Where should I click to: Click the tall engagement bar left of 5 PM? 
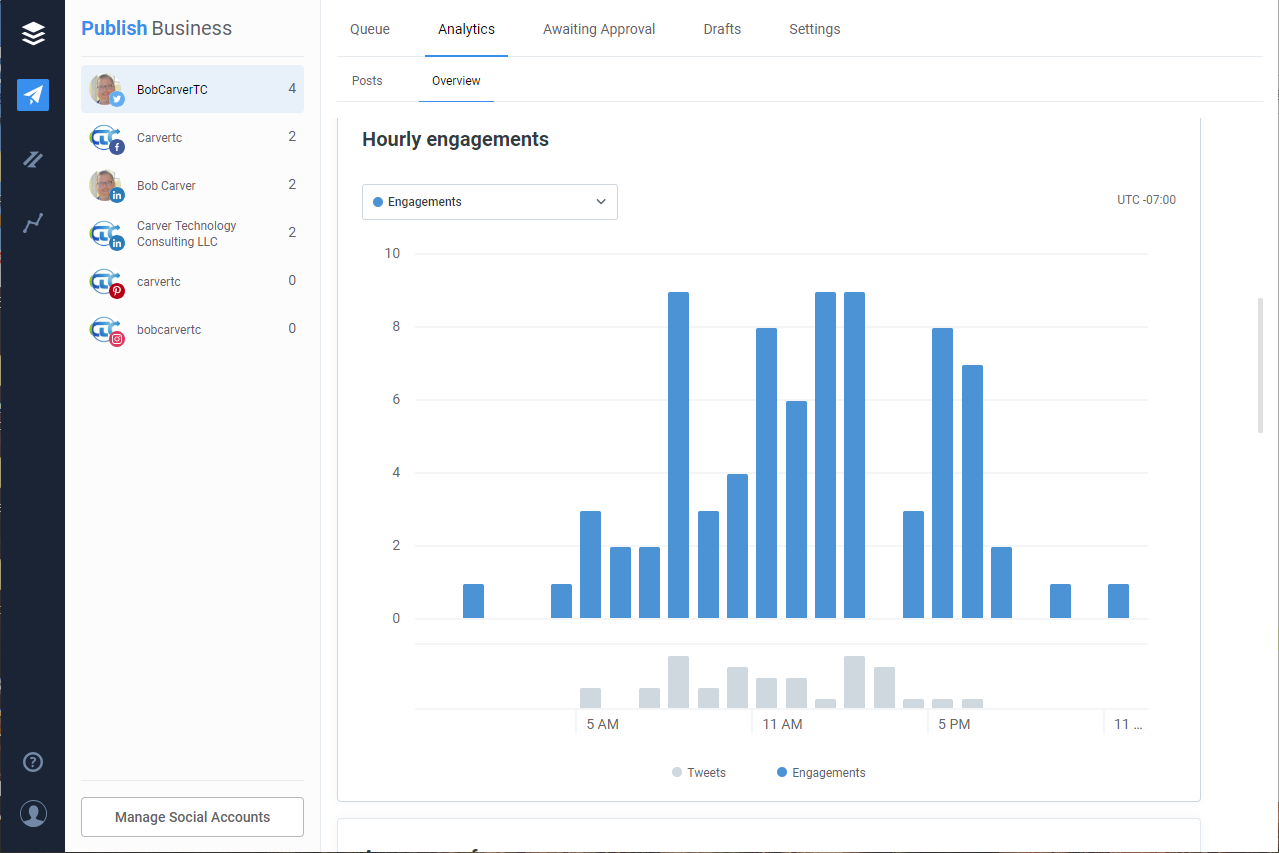click(942, 473)
